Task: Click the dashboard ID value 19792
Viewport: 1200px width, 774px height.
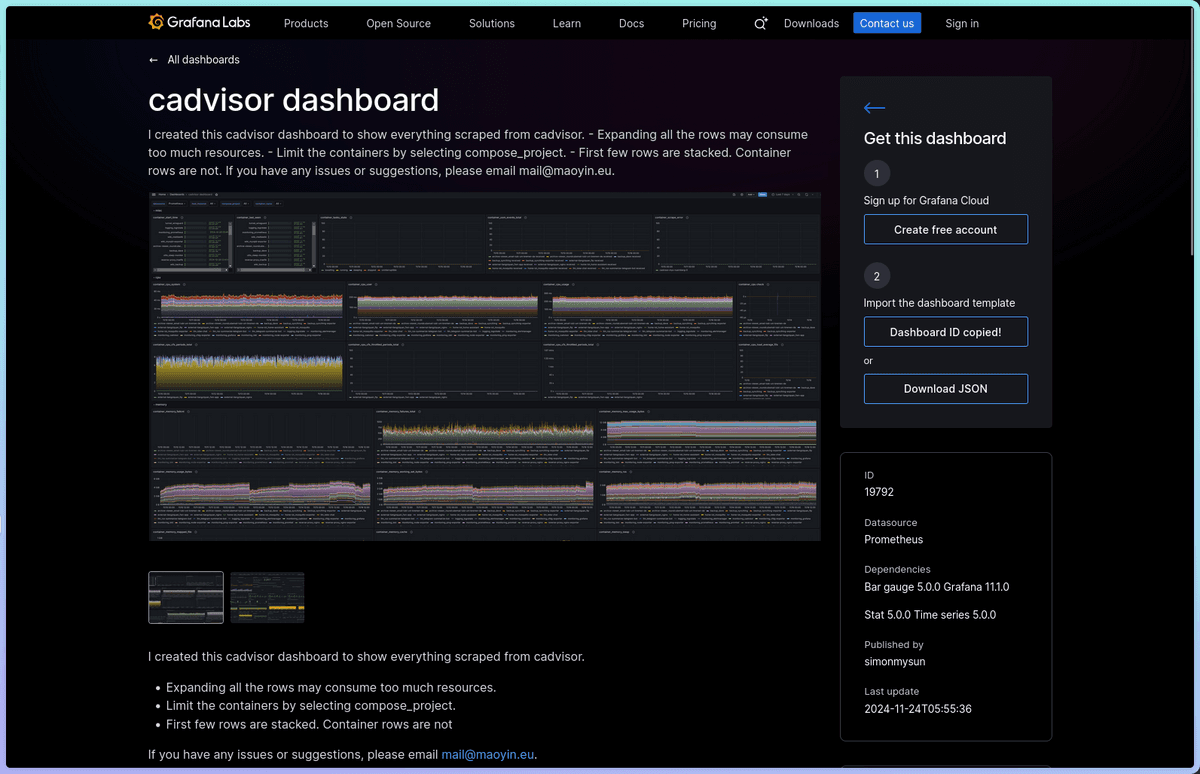Action: [x=879, y=492]
